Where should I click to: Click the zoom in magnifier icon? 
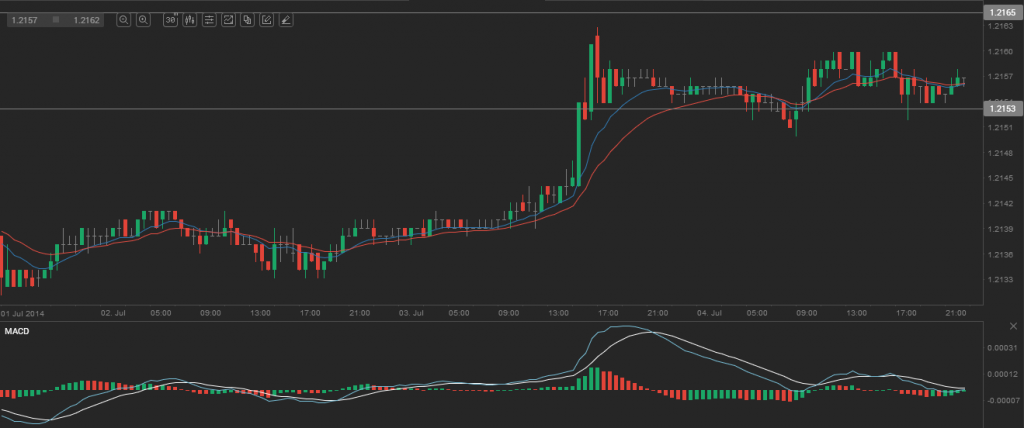click(143, 20)
